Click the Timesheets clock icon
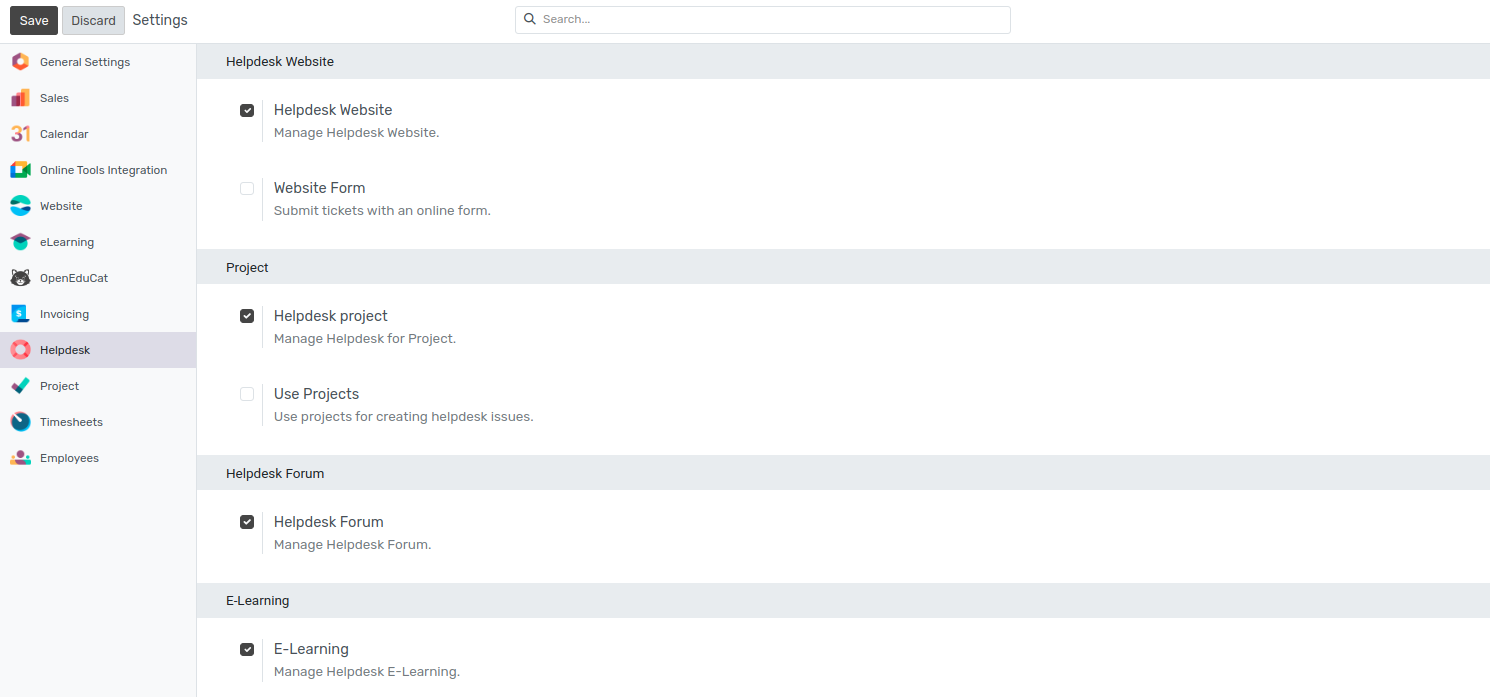This screenshot has width=1490, height=697. [20, 422]
